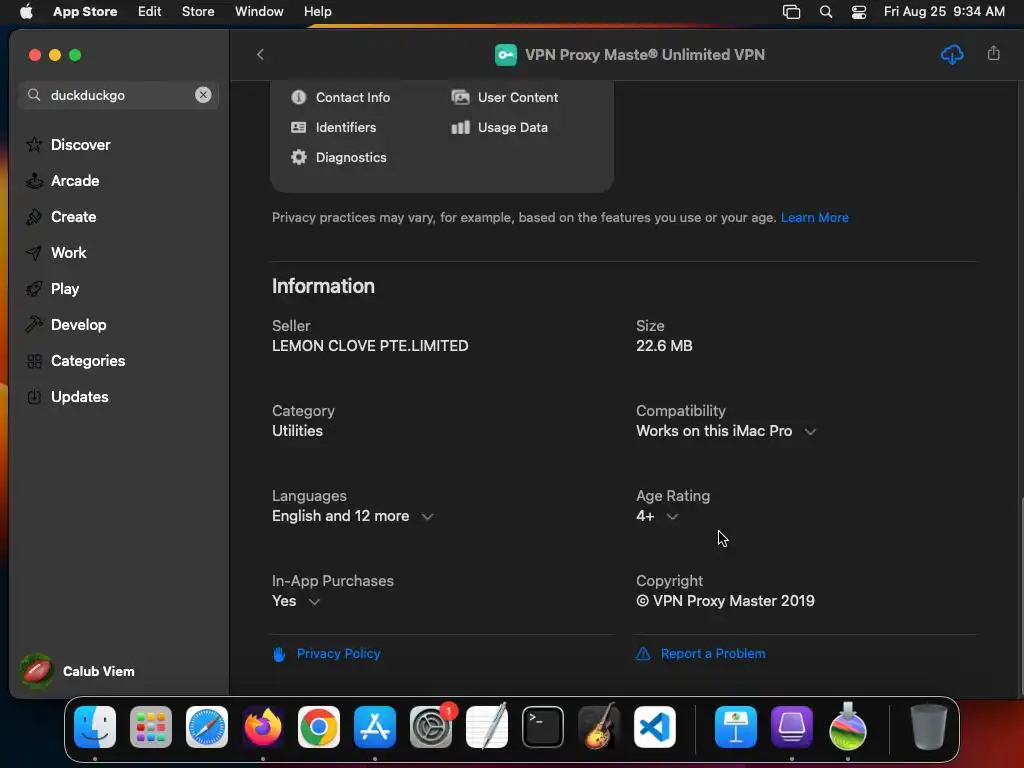This screenshot has height=768, width=1024.
Task: Expand the Compatibility chevron
Action: tap(810, 431)
